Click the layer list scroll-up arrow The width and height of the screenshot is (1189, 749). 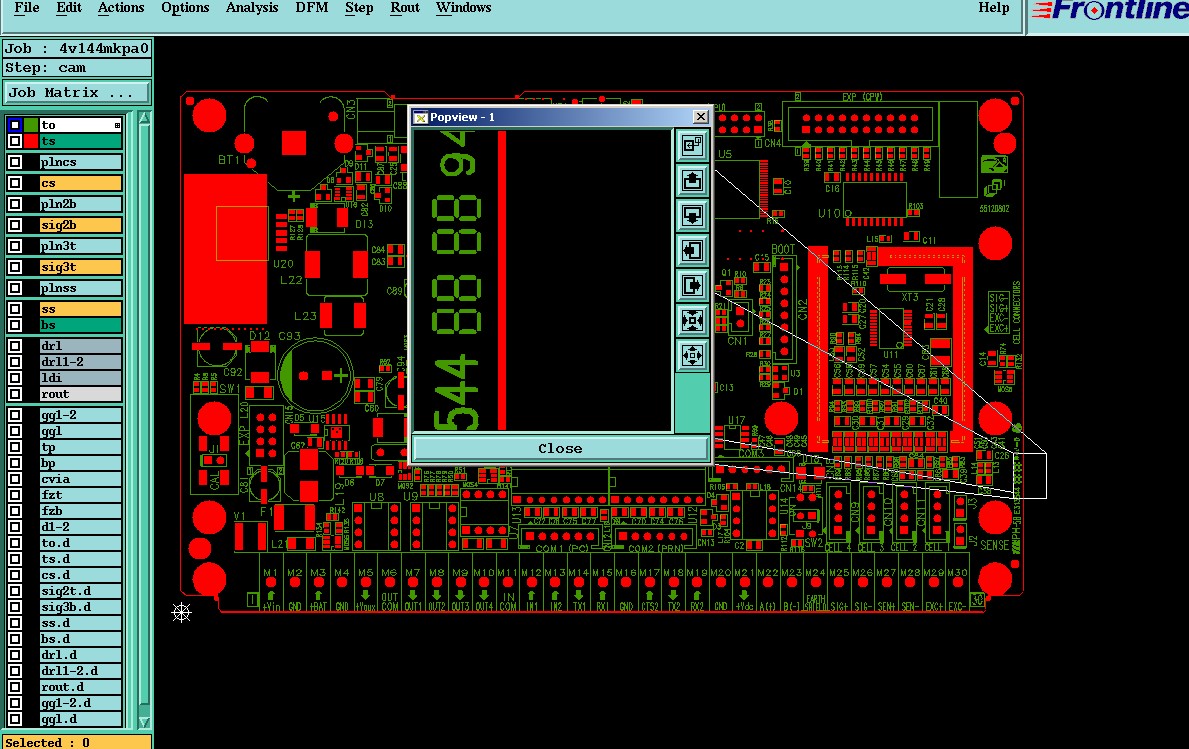pos(144,118)
